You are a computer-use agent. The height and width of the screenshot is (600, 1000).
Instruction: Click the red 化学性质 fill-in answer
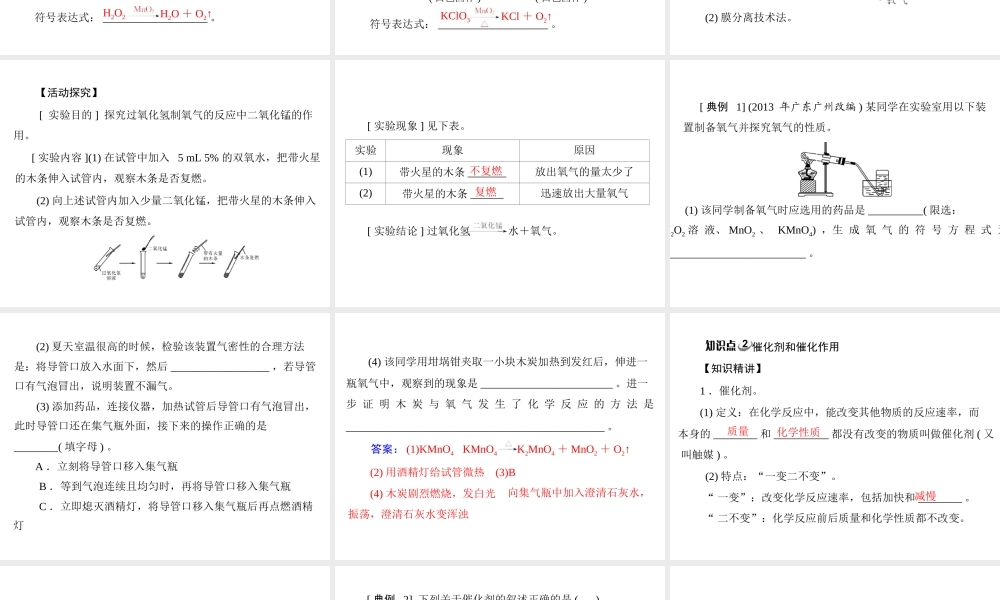click(x=798, y=432)
